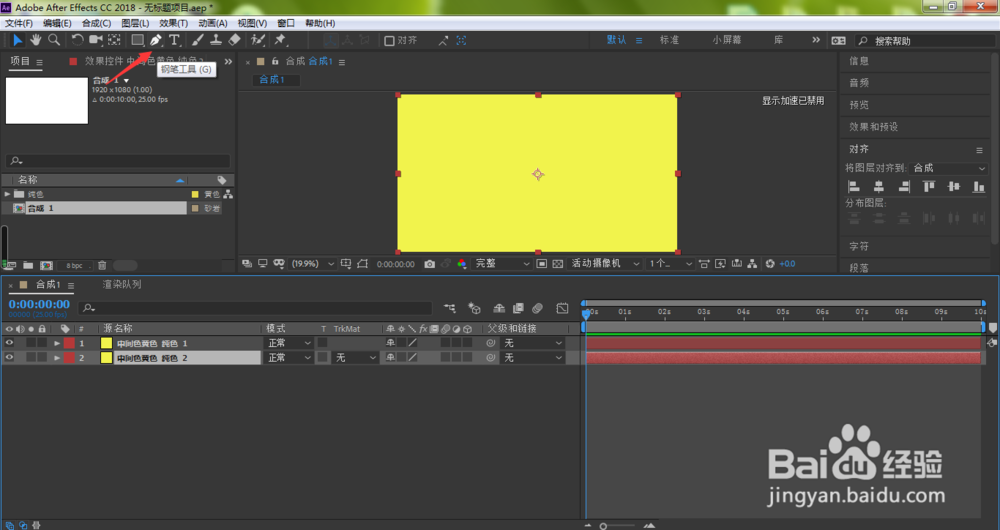Click the reset exposure icon
The height and width of the screenshot is (530, 1000).
pos(770,264)
